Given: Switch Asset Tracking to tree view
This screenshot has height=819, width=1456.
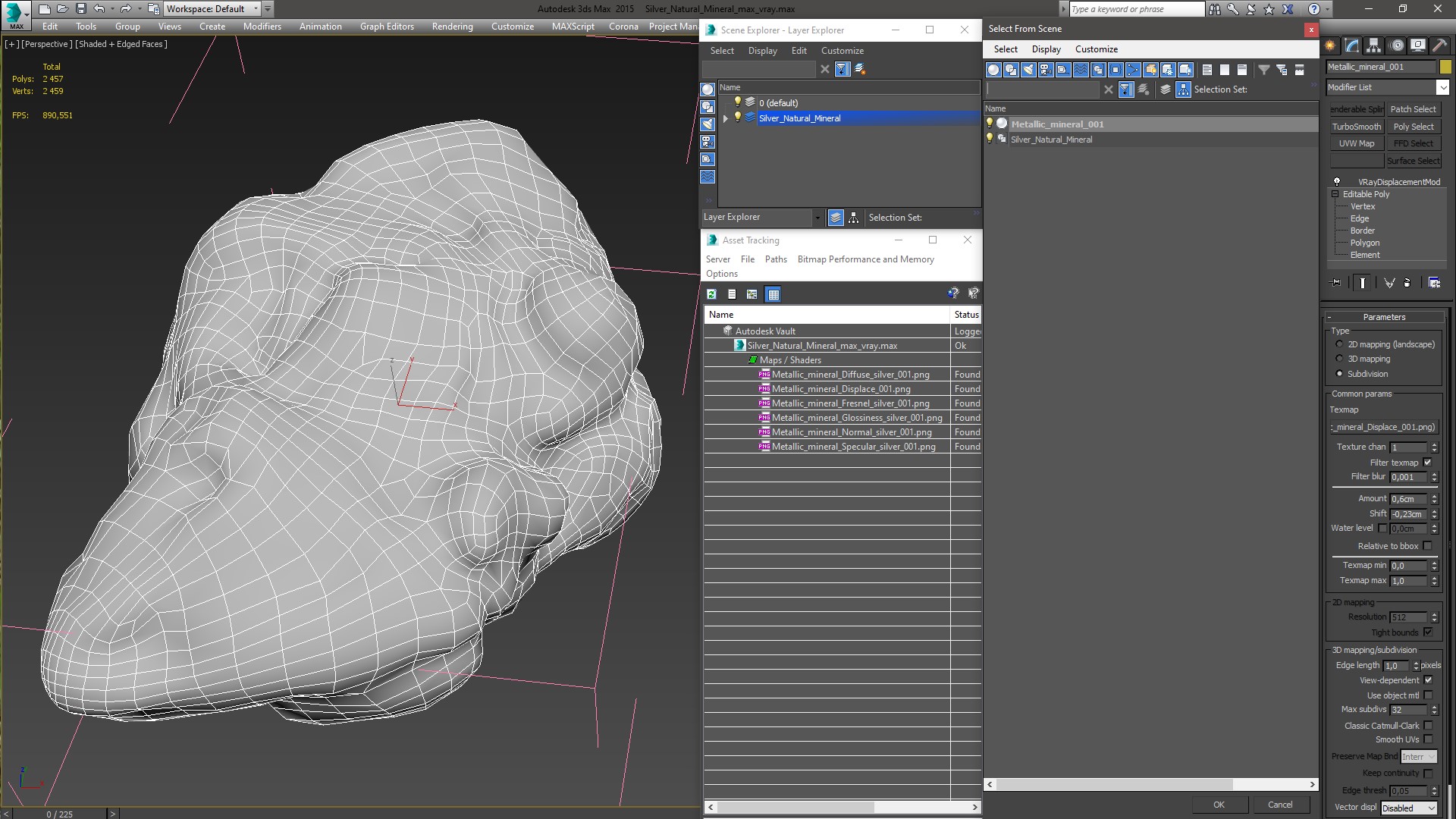Looking at the screenshot, I should point(752,294).
